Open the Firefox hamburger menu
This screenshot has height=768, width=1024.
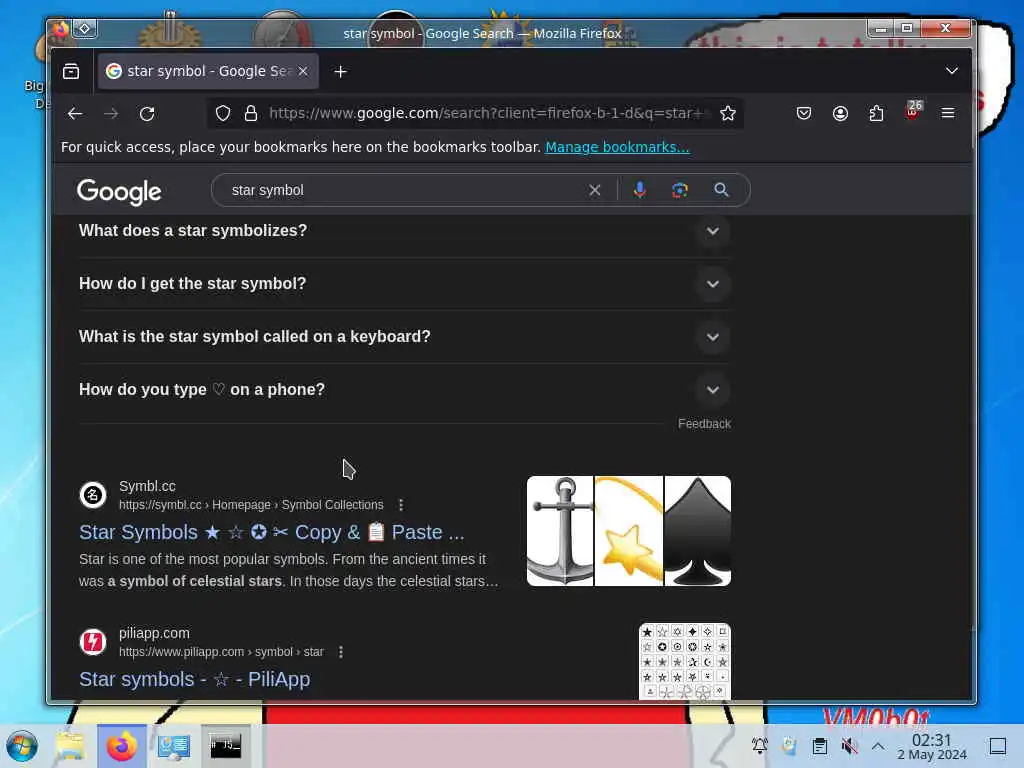[x=948, y=114]
